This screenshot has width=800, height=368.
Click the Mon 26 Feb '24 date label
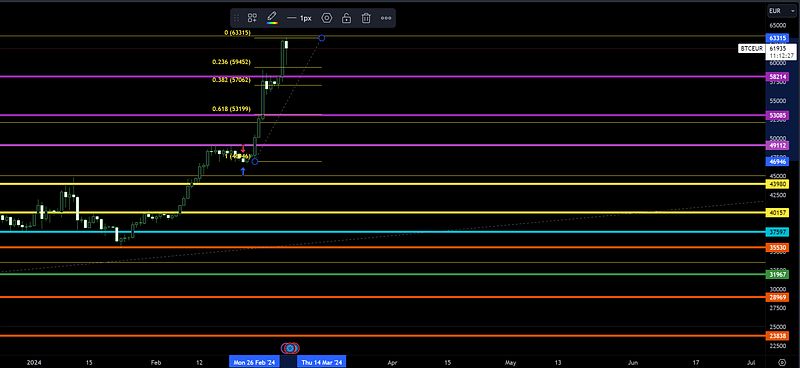point(255,362)
